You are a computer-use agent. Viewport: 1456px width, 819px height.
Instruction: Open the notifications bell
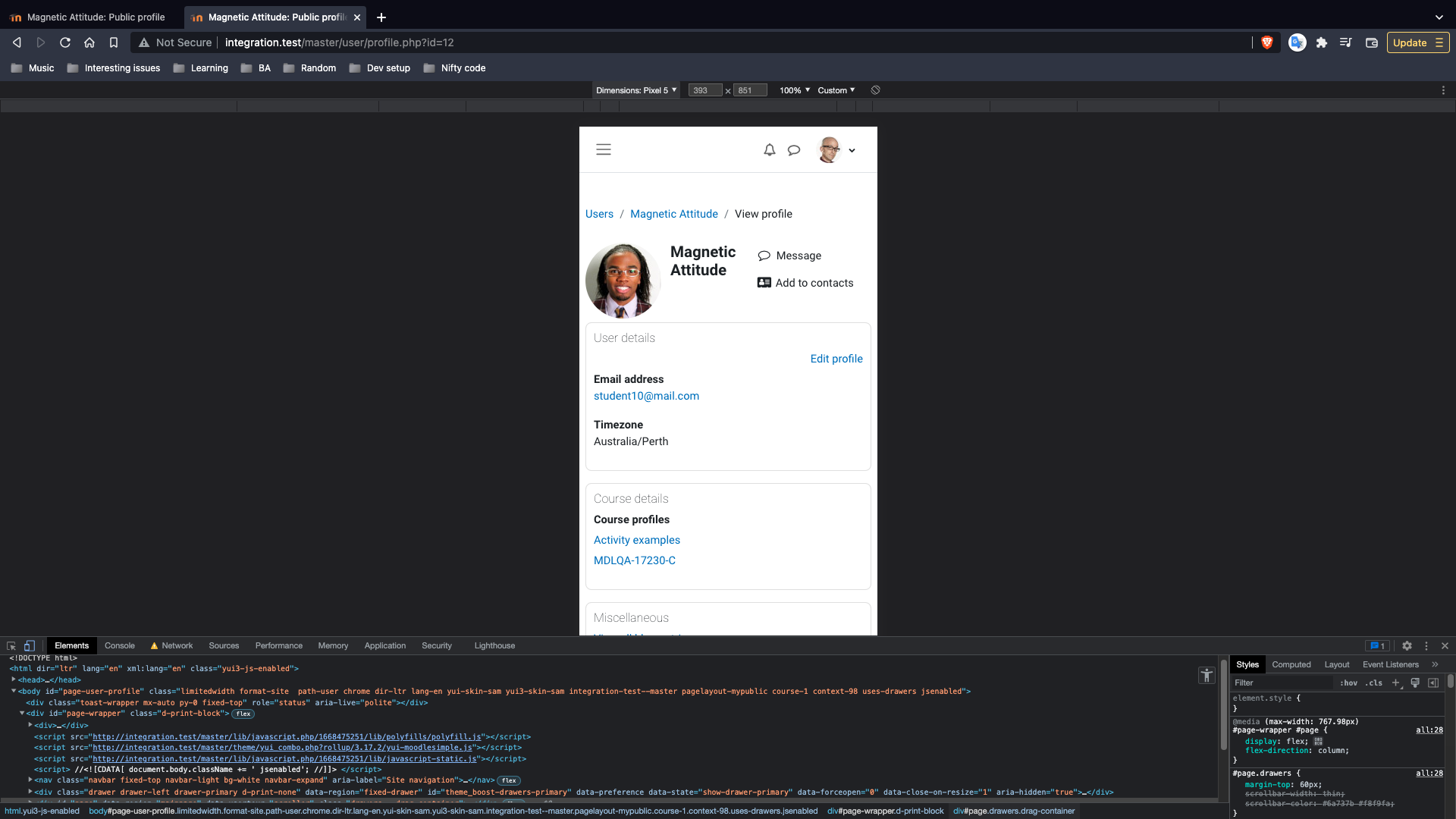coord(770,150)
